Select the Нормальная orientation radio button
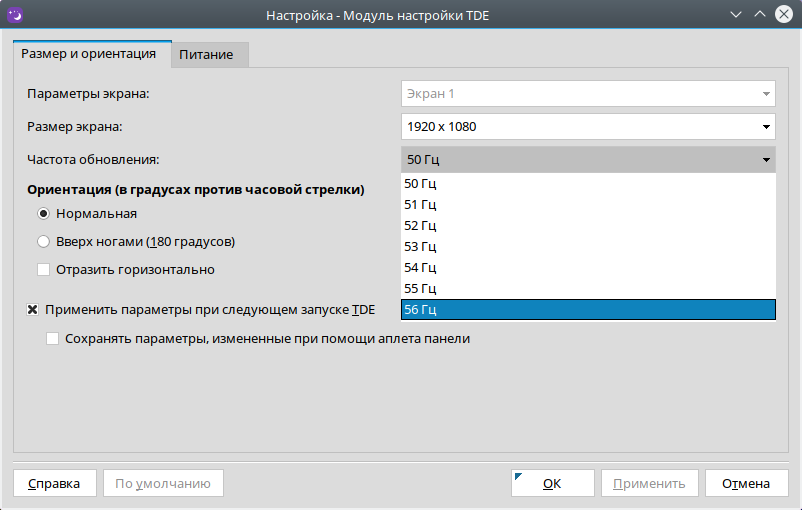Screen dimensions: 802x510 coord(44,213)
